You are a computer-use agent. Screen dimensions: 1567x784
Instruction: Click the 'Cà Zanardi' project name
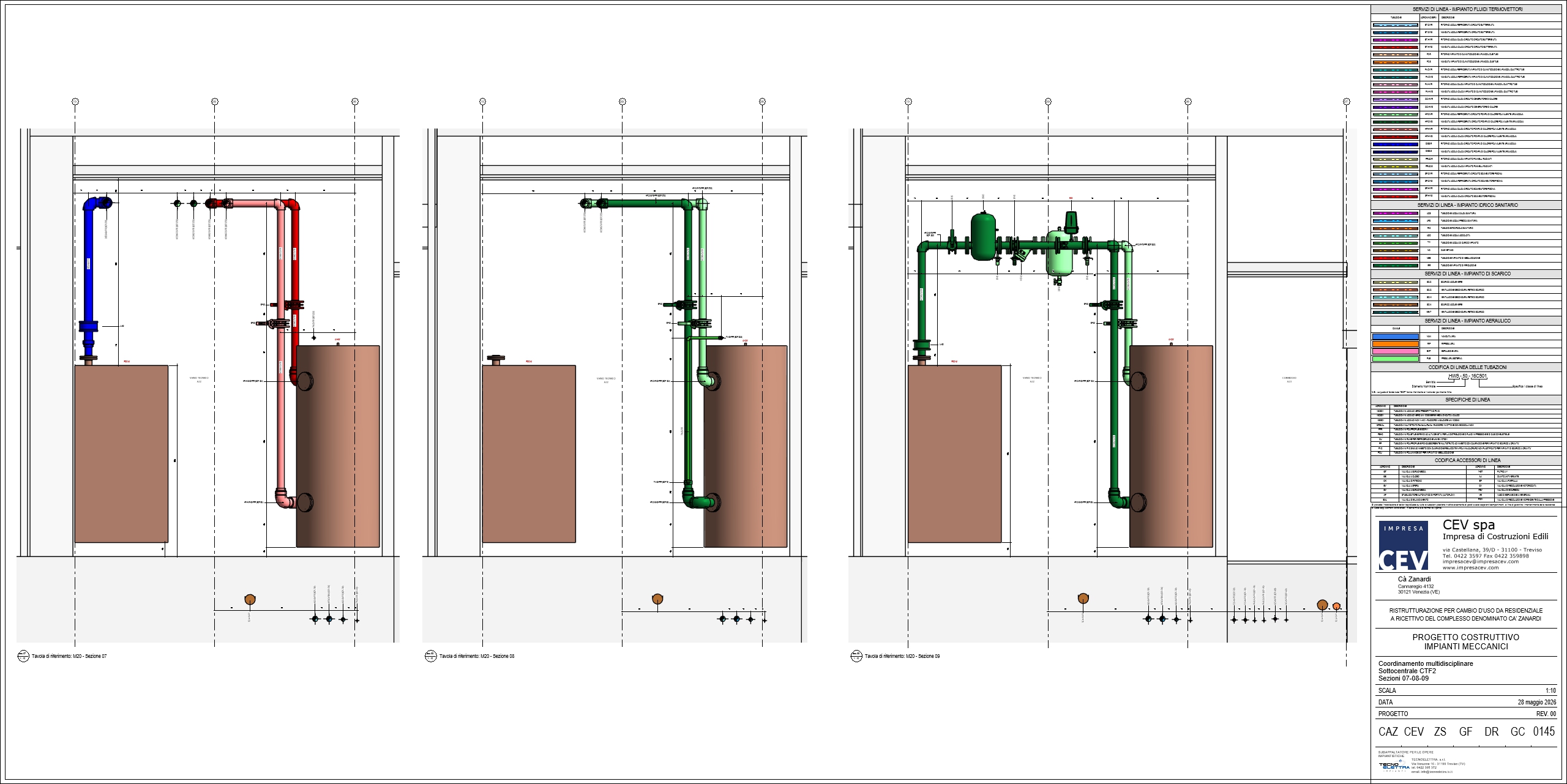coord(1414,579)
